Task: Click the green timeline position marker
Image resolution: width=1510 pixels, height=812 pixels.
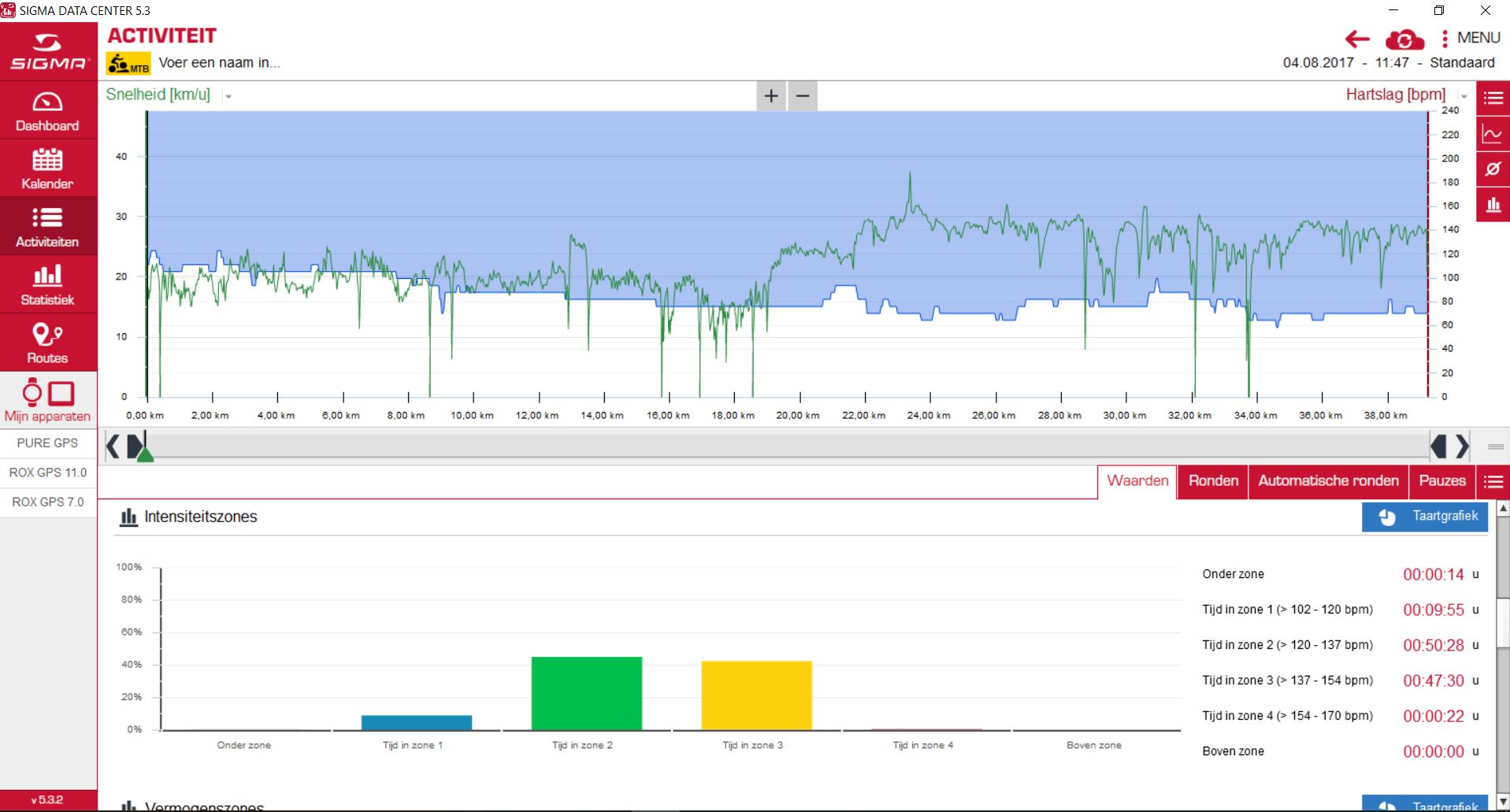Action: (145, 453)
